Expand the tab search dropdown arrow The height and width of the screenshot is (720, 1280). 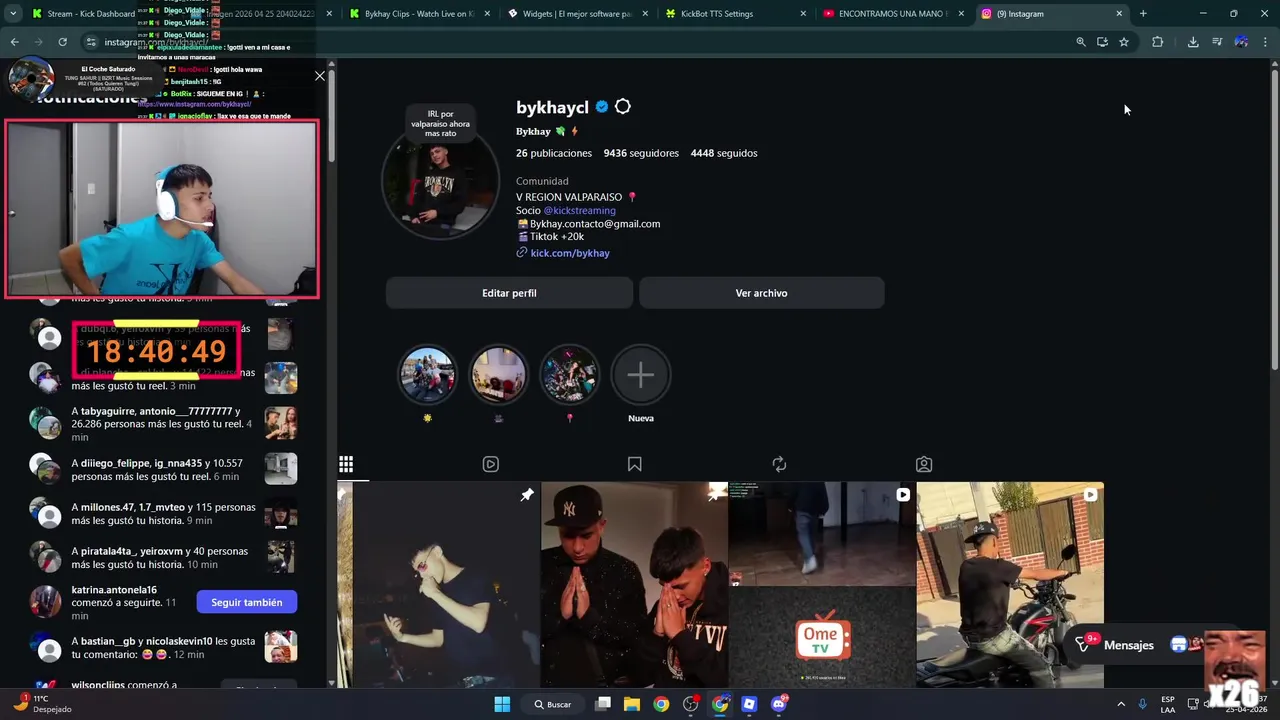[13, 14]
